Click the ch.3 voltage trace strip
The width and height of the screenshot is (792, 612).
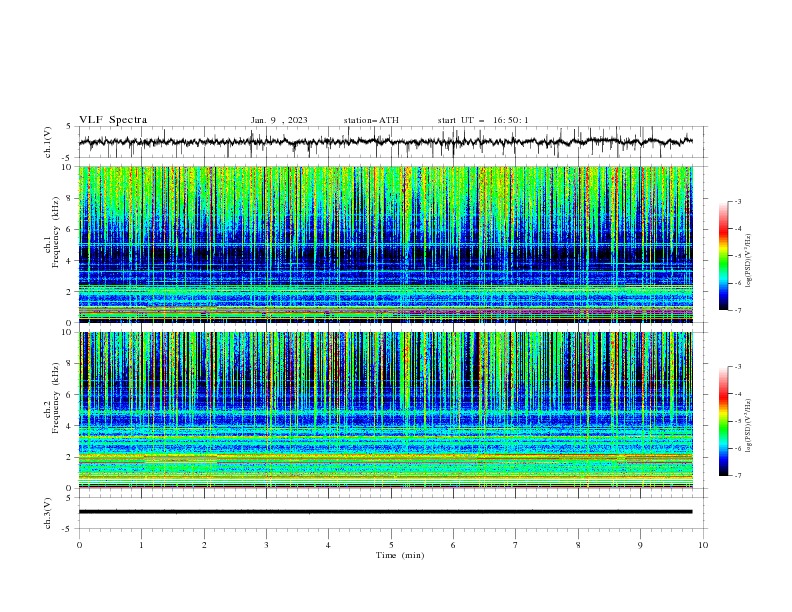(385, 512)
